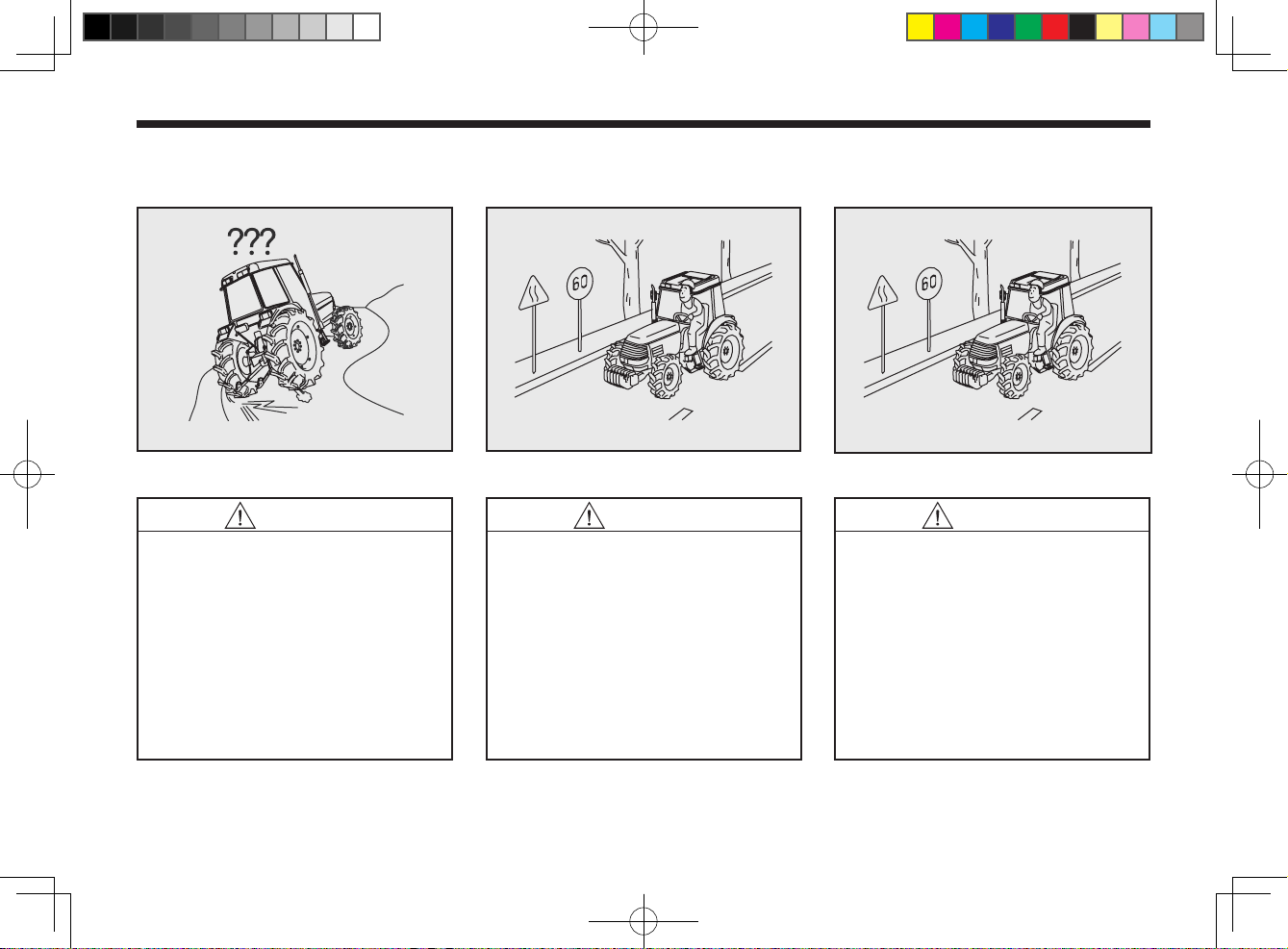The height and width of the screenshot is (949, 1288).
Task: Click the registration crosshair at the top center
Action: coord(644,27)
